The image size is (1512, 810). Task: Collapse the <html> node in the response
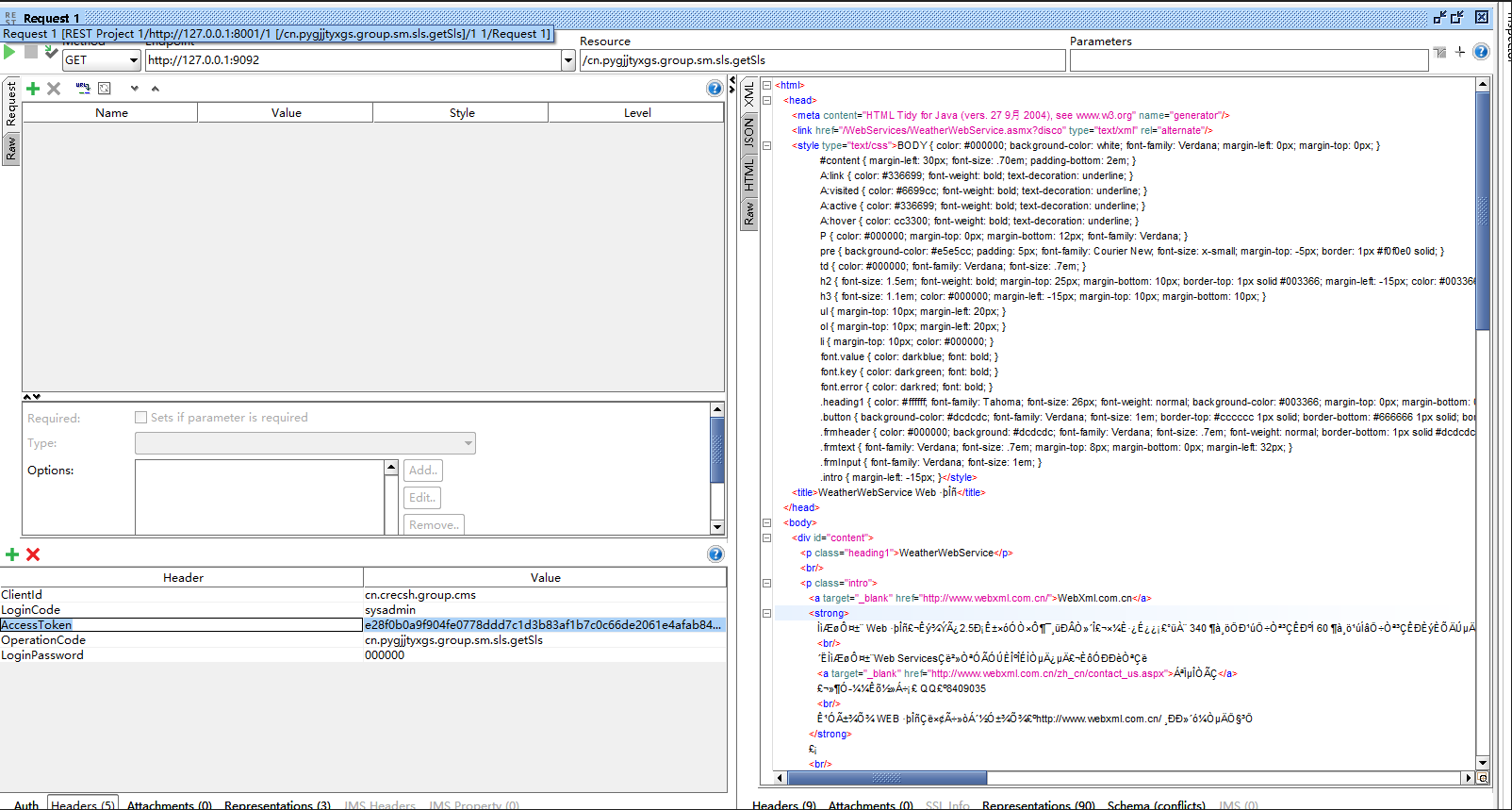(766, 85)
